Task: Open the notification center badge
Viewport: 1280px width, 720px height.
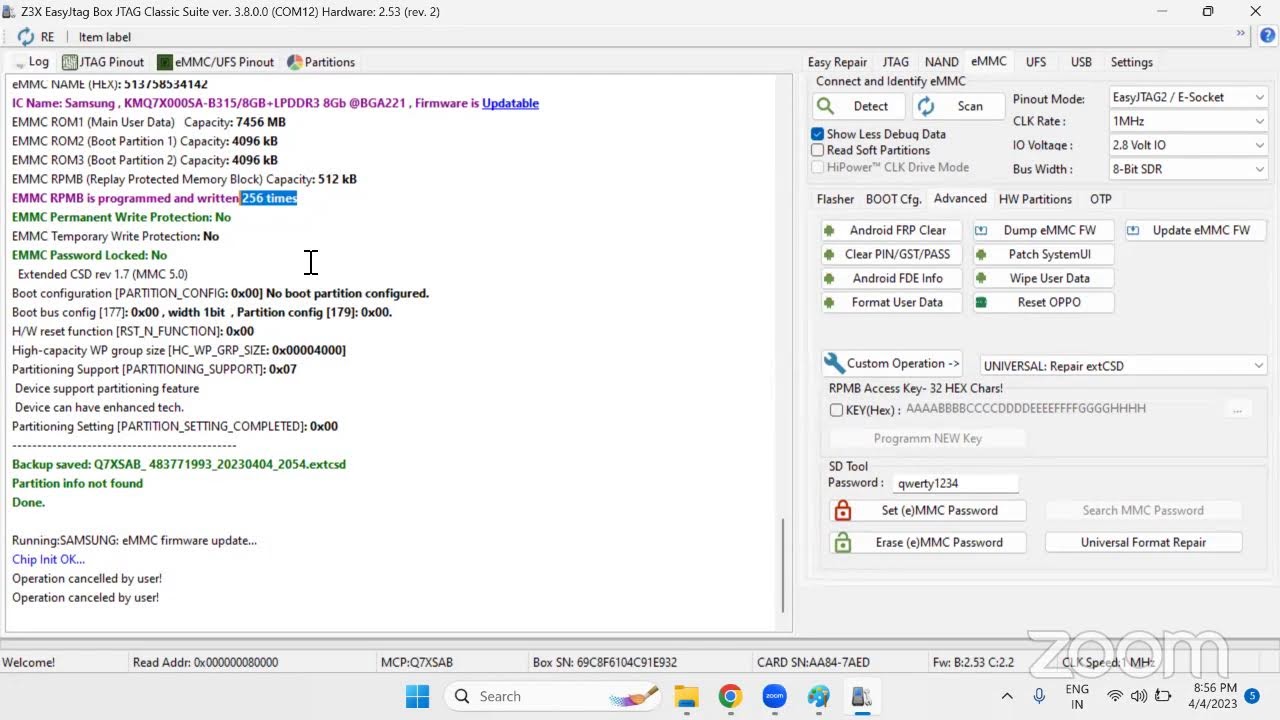Action: pos(1252,696)
